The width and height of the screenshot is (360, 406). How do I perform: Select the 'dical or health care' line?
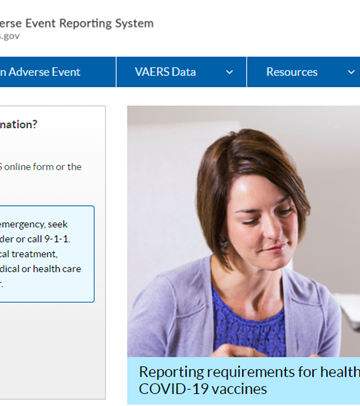(40, 269)
